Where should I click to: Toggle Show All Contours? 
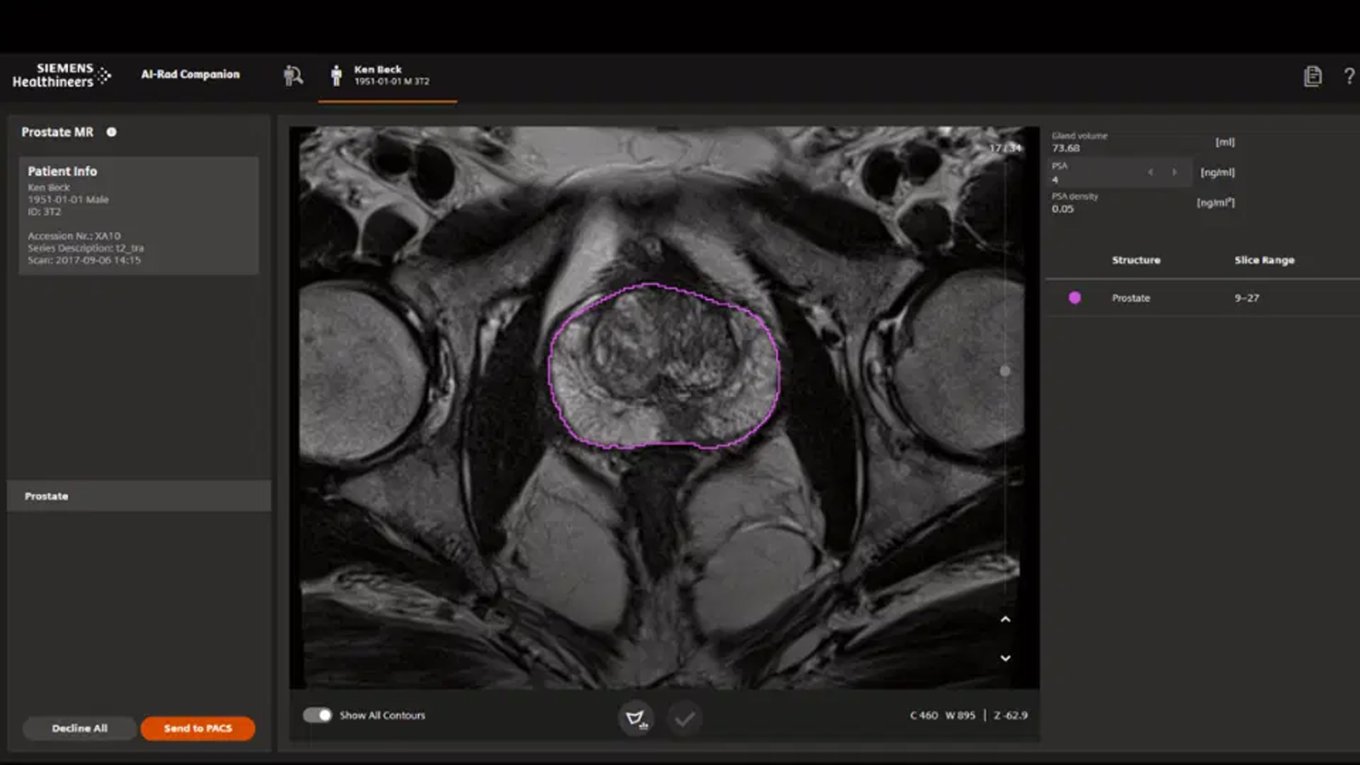point(318,715)
